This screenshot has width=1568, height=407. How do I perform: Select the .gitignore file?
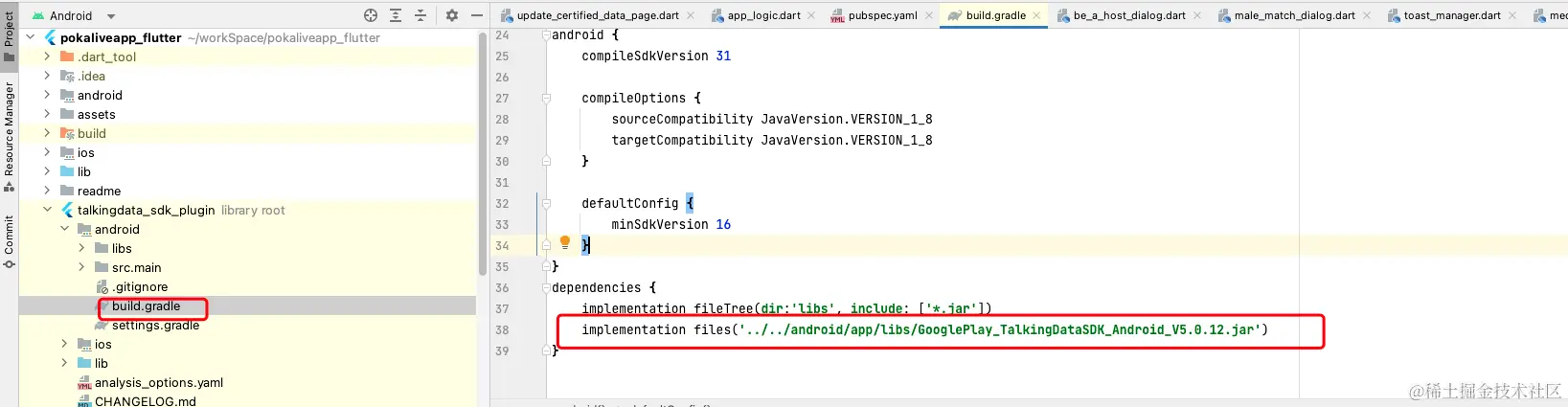coord(140,286)
